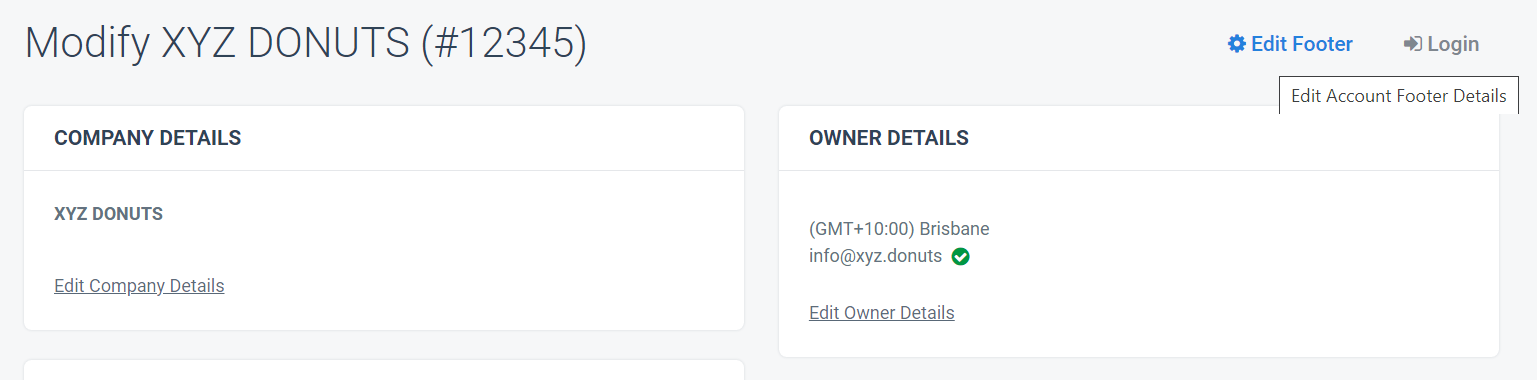Open Edit Owner Details link

882,313
